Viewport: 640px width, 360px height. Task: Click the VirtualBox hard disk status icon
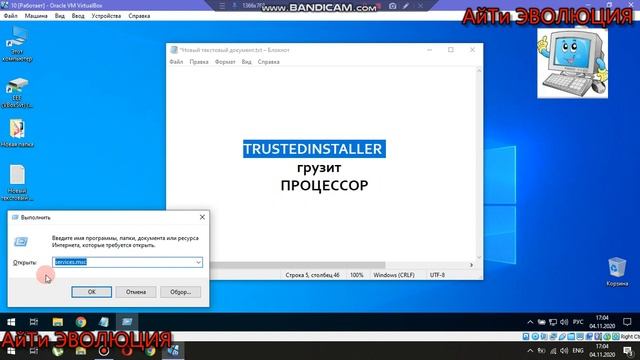tap(526, 337)
